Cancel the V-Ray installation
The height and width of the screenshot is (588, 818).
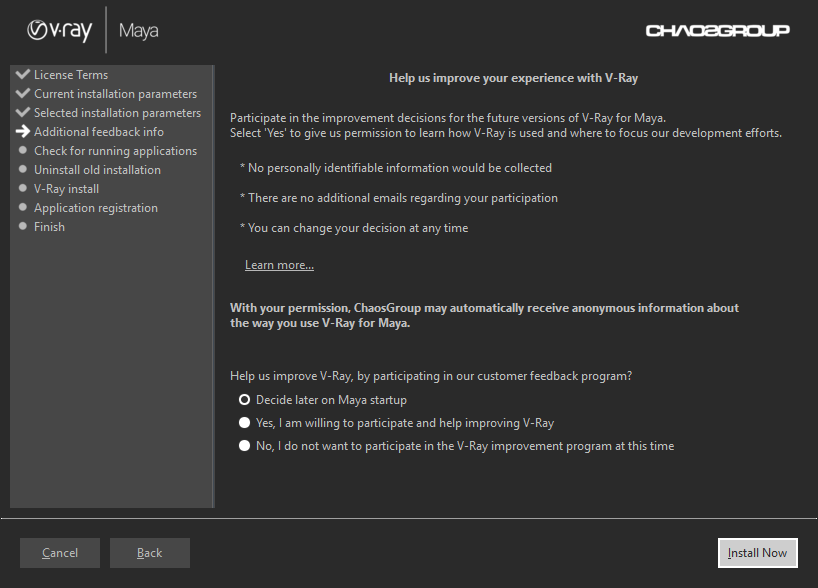[x=60, y=553]
